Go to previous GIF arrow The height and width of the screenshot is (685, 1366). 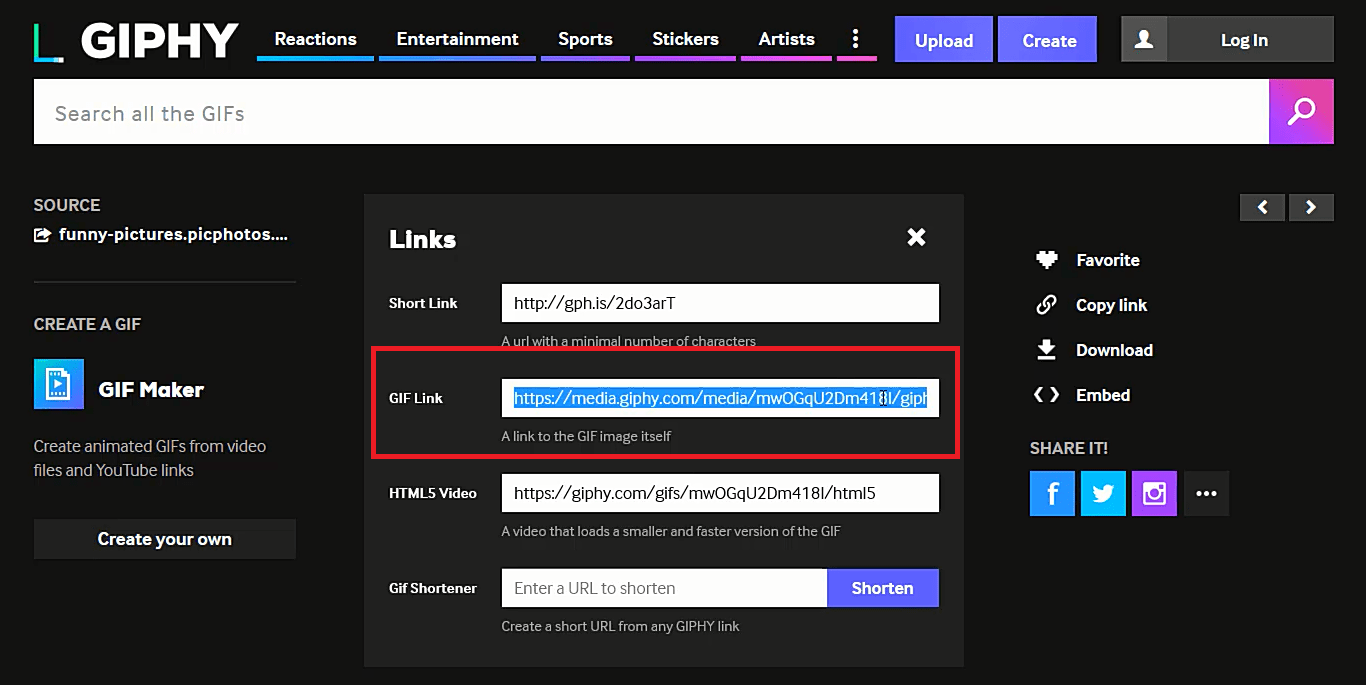[x=1263, y=207]
